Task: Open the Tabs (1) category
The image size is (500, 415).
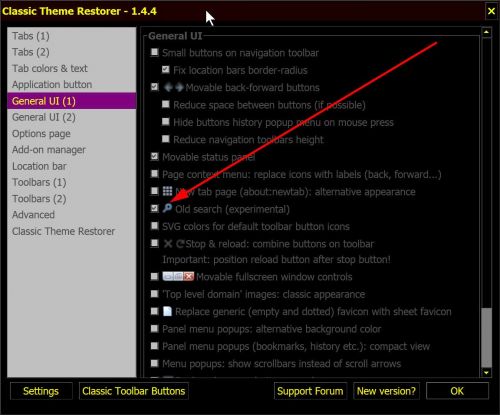Action: tap(71, 36)
